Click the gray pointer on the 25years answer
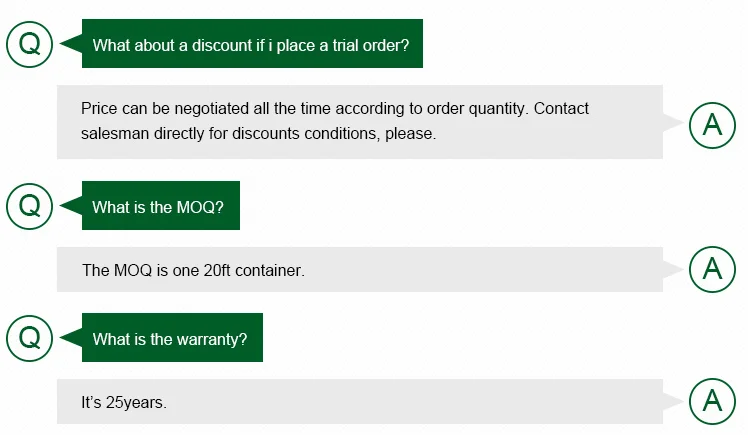The width and height of the screenshot is (748, 435). point(672,400)
